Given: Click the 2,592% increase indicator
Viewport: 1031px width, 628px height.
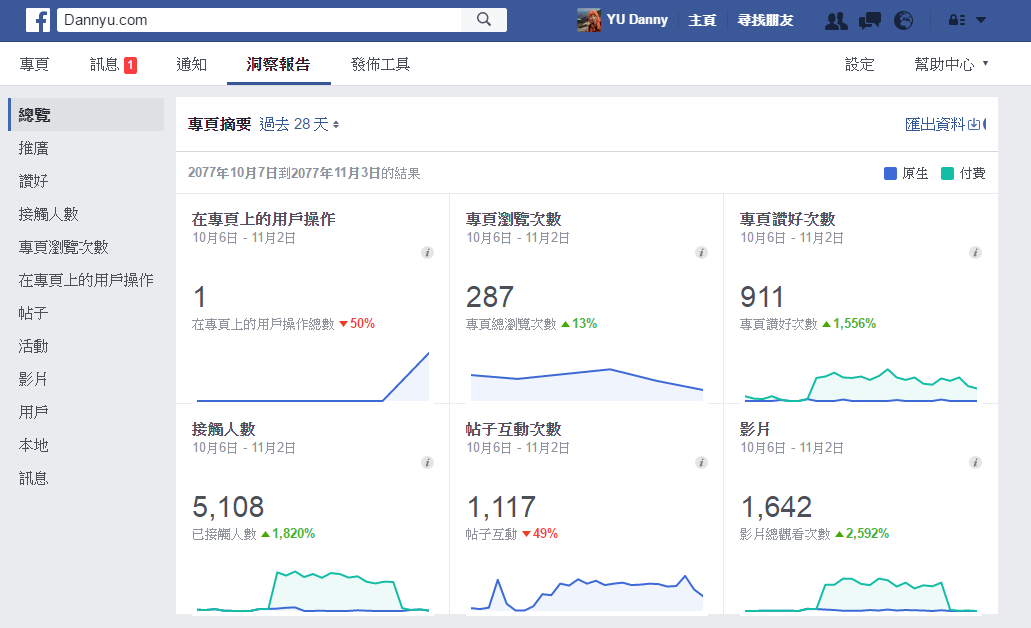Looking at the screenshot, I should [862, 534].
